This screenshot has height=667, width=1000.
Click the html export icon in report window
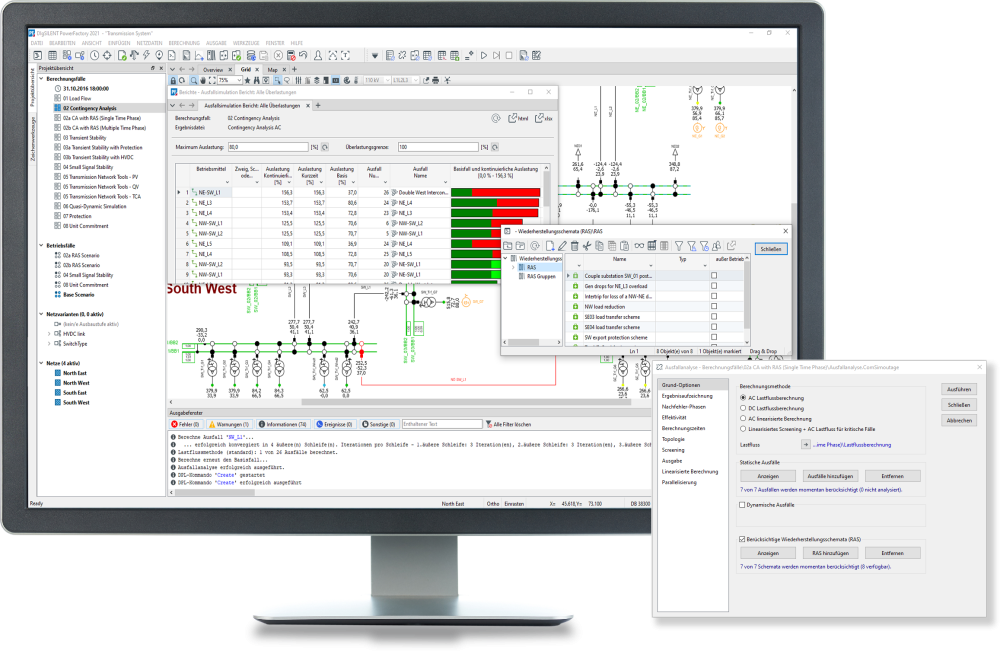pos(518,118)
